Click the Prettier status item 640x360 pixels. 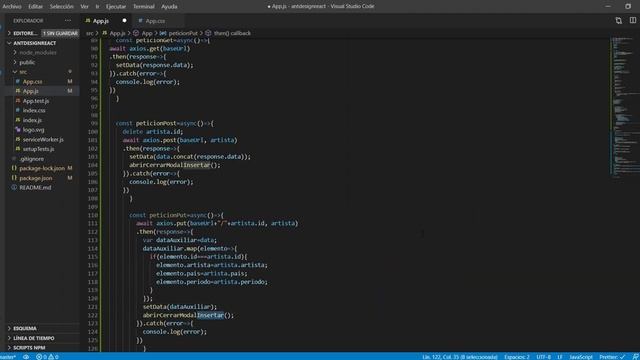(x=612, y=357)
